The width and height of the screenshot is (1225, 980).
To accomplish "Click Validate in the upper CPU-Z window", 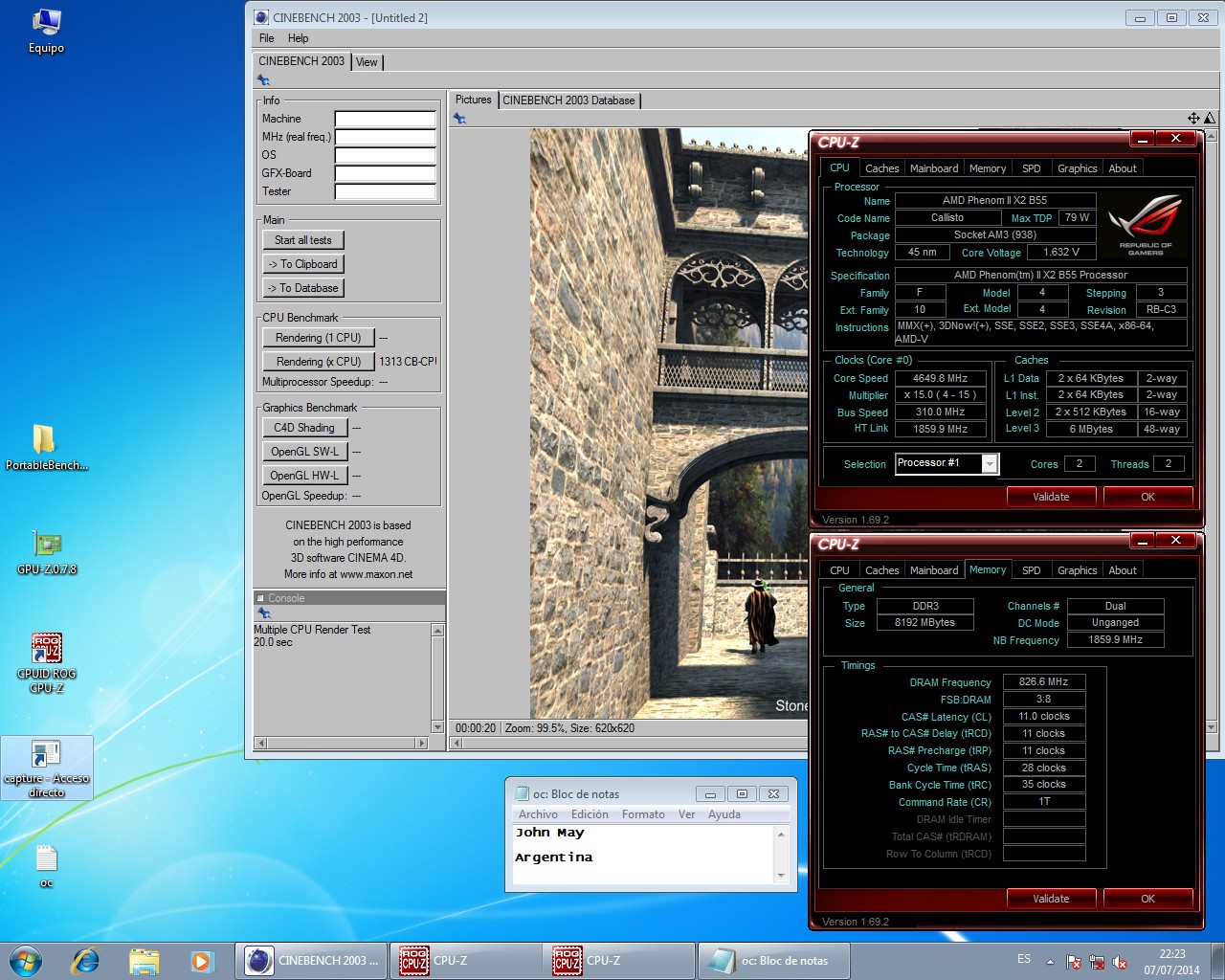I will tap(1051, 497).
